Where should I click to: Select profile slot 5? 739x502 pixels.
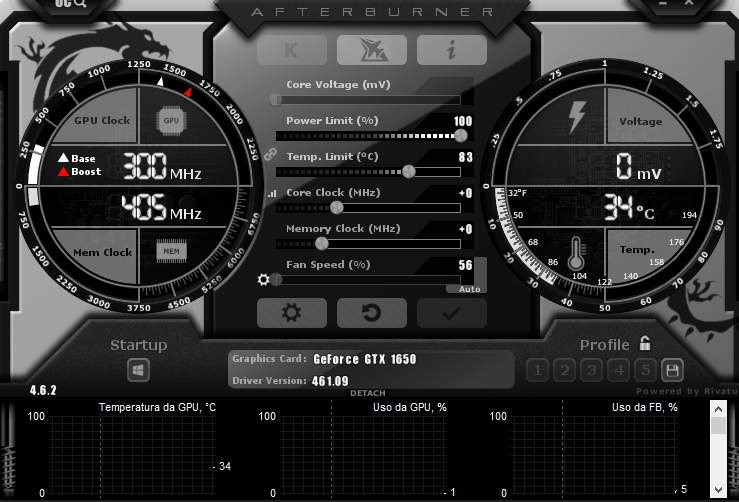(x=646, y=370)
